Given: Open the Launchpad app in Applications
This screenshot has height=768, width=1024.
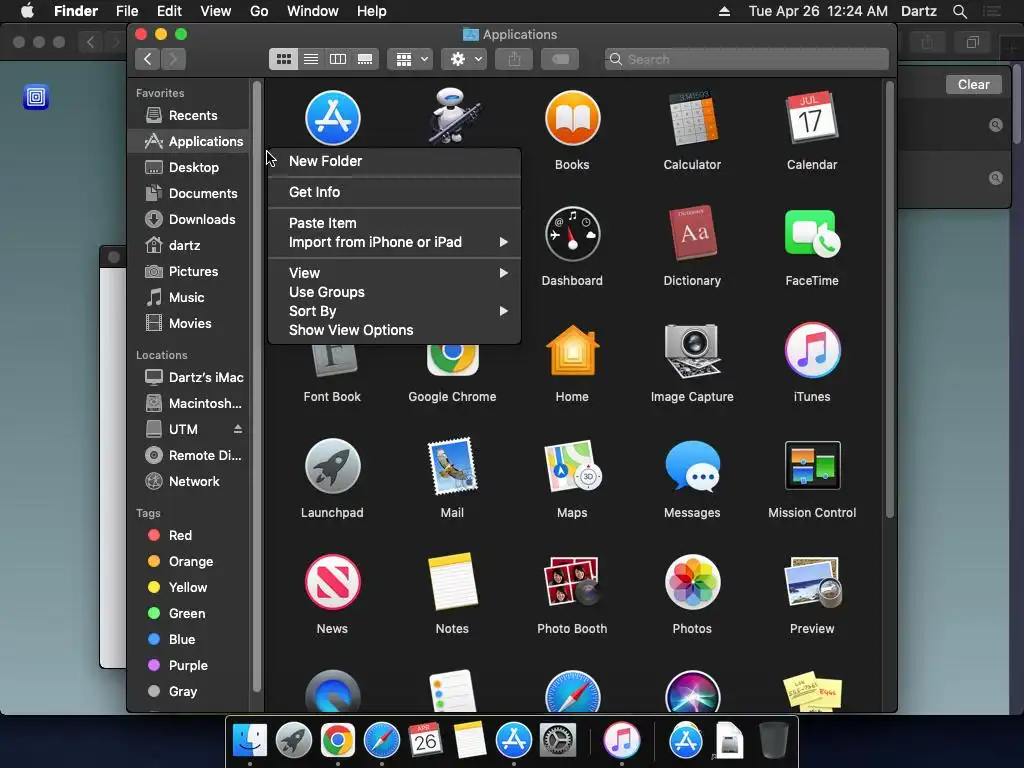Looking at the screenshot, I should point(332,466).
